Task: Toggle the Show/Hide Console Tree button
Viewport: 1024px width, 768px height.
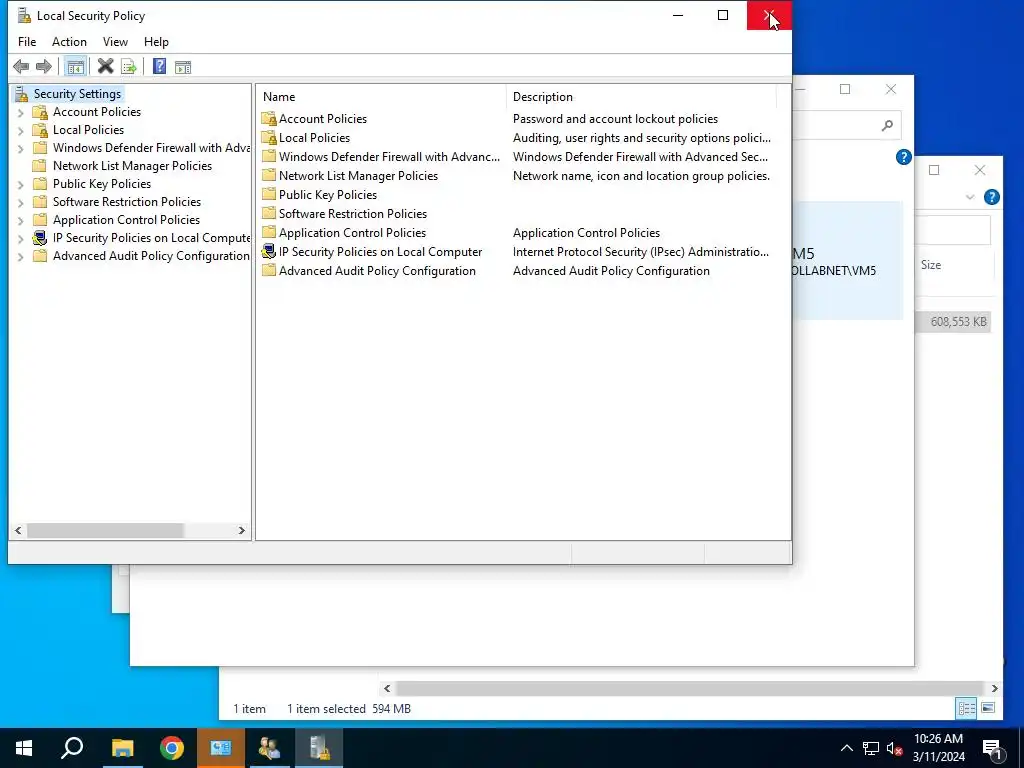Action: click(76, 66)
